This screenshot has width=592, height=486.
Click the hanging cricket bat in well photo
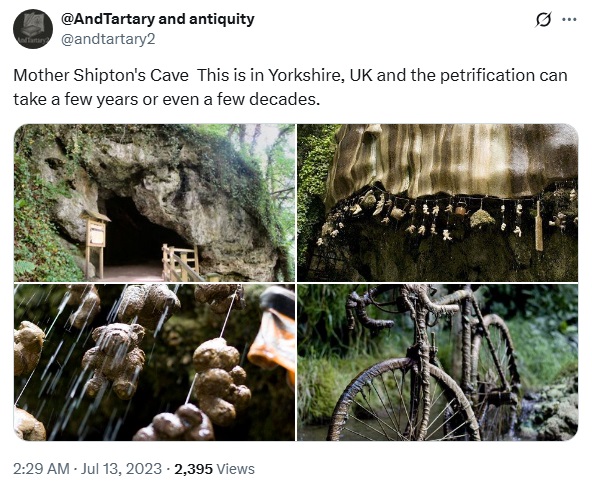tap(539, 226)
